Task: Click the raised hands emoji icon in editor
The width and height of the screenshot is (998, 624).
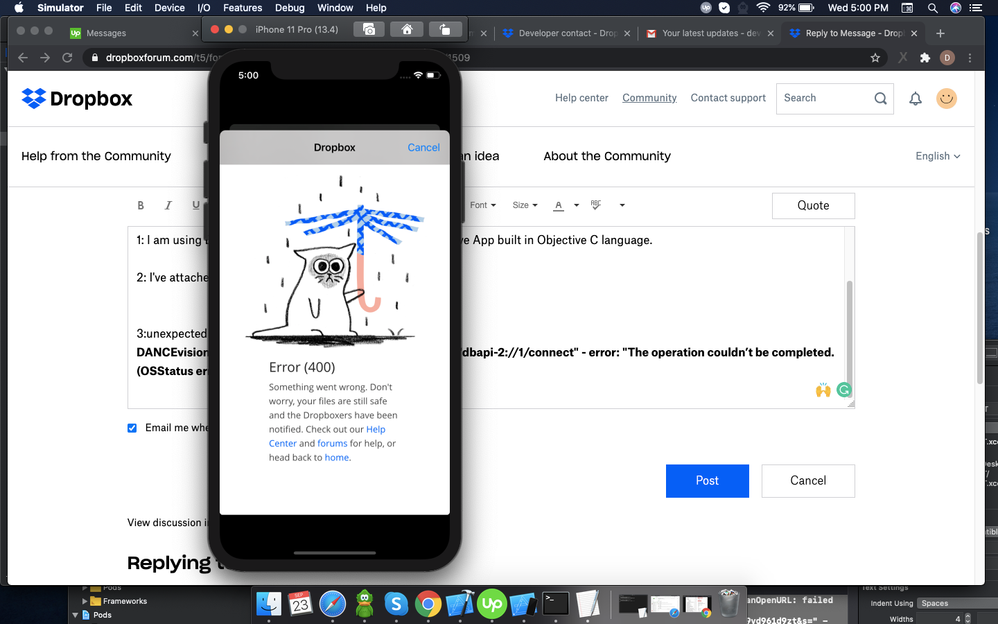Action: (823, 390)
